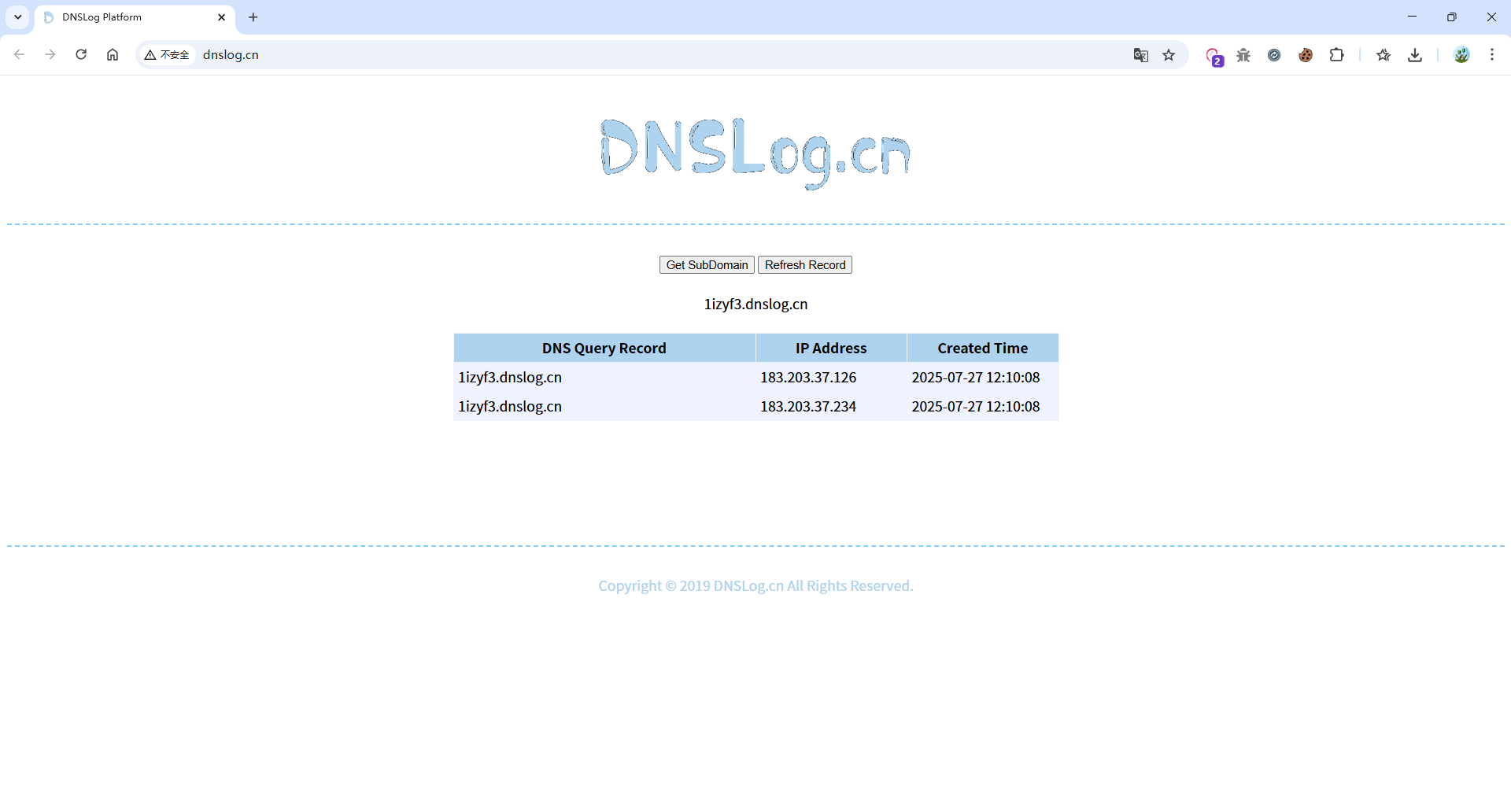
Task: Open the browser three-dot menu
Action: (x=1492, y=54)
